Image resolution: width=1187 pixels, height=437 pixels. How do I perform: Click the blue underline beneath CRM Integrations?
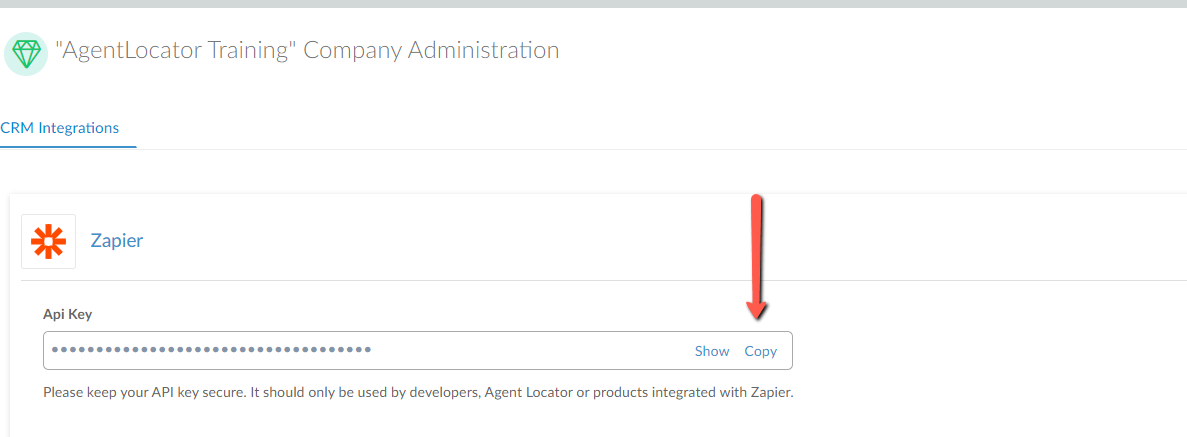(68, 146)
